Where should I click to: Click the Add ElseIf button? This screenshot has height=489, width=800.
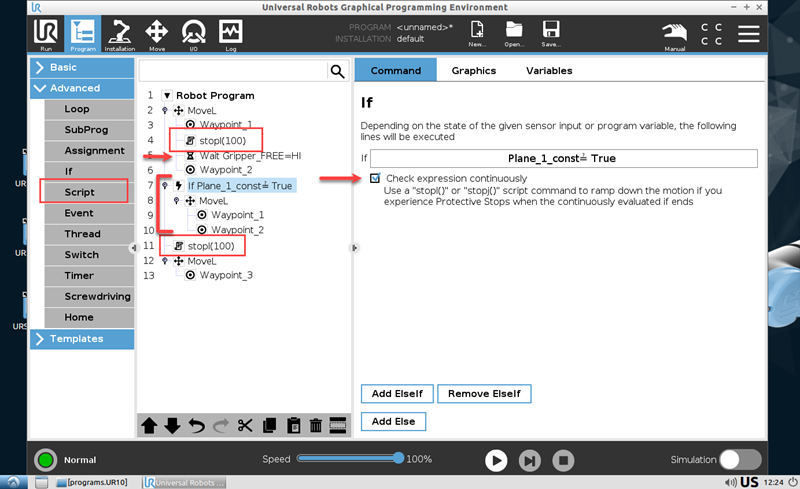point(397,394)
